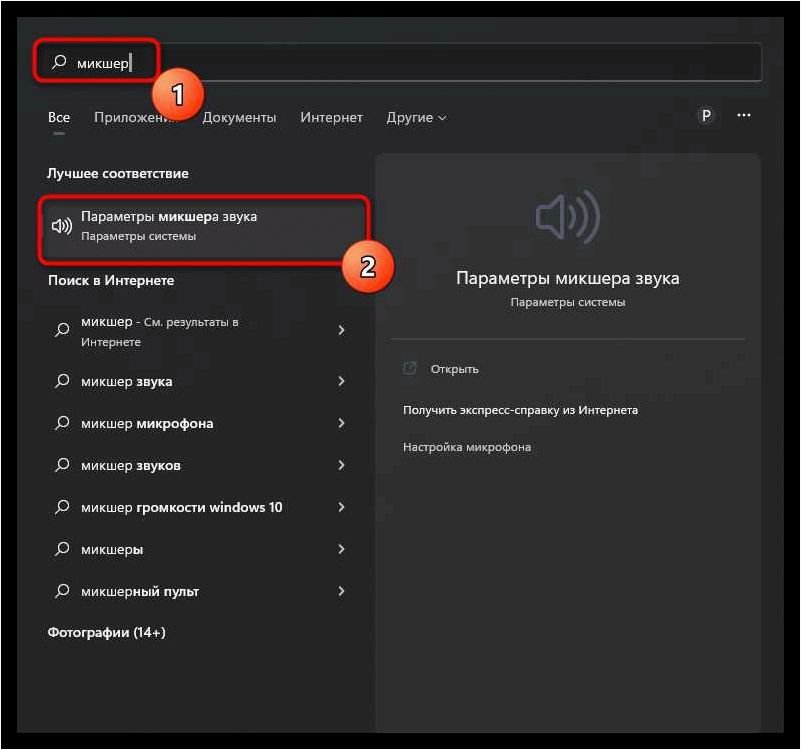Click the search input field with микшер
801x750 pixels.
pos(398,62)
